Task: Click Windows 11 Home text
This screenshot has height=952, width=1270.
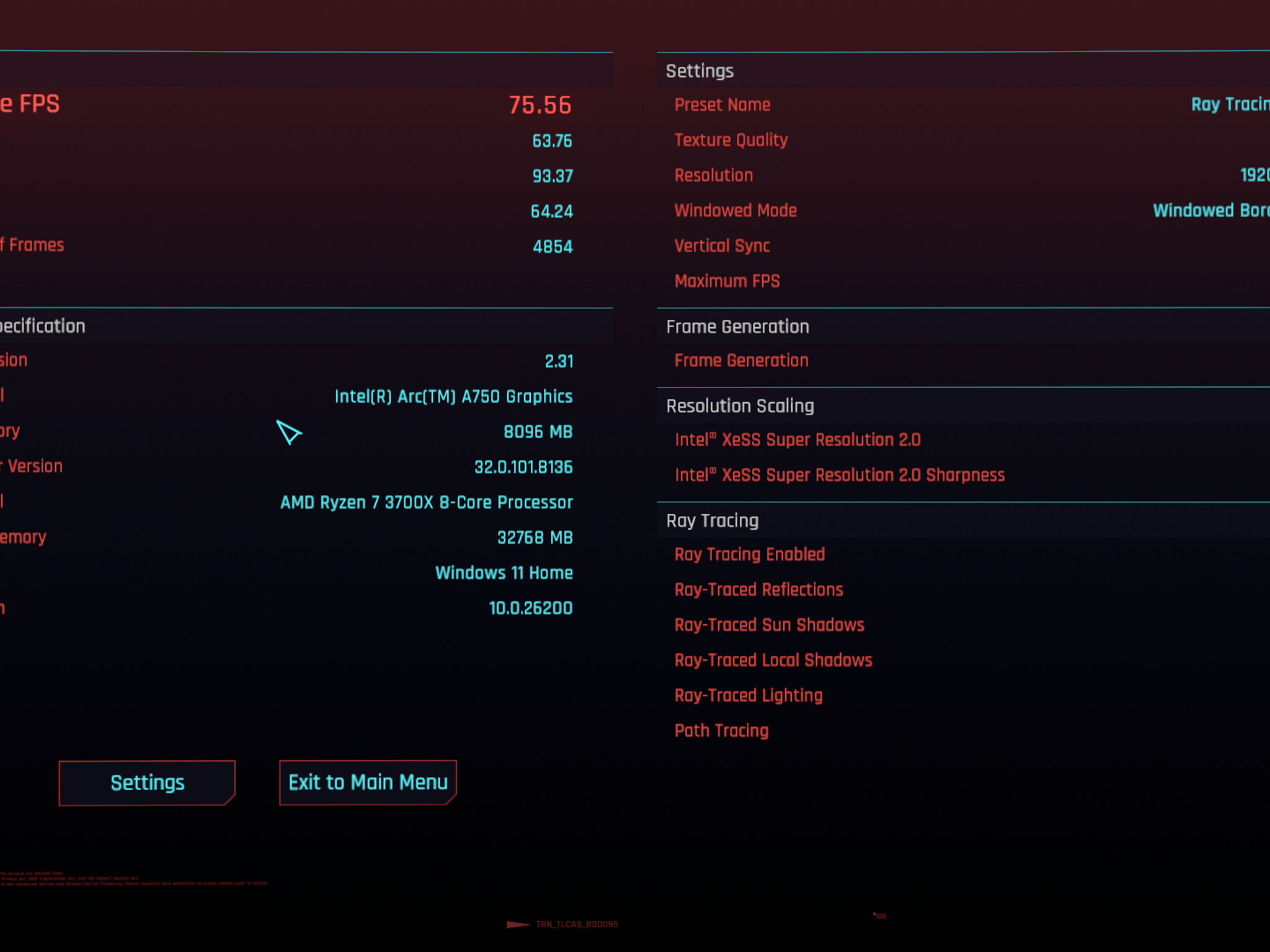Action: pos(504,573)
